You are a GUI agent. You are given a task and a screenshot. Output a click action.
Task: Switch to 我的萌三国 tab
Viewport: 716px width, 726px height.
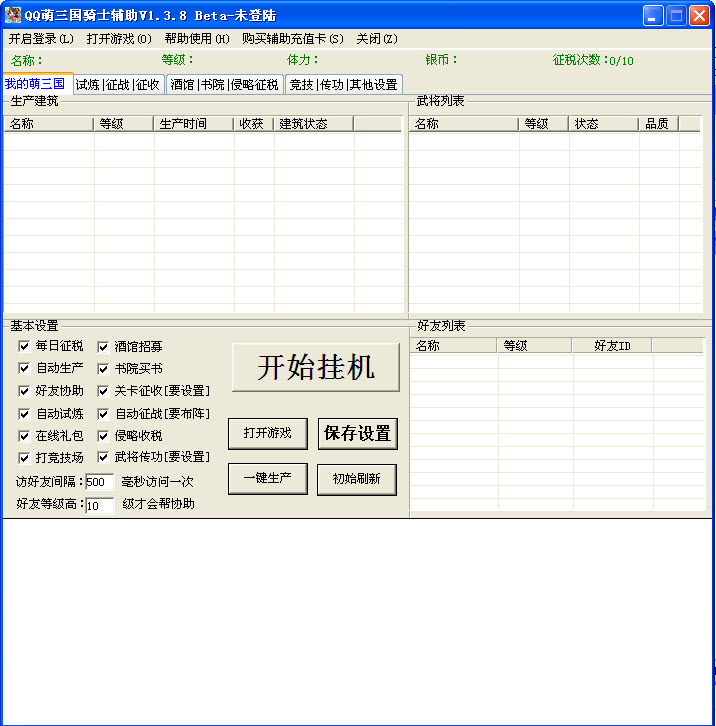point(37,84)
